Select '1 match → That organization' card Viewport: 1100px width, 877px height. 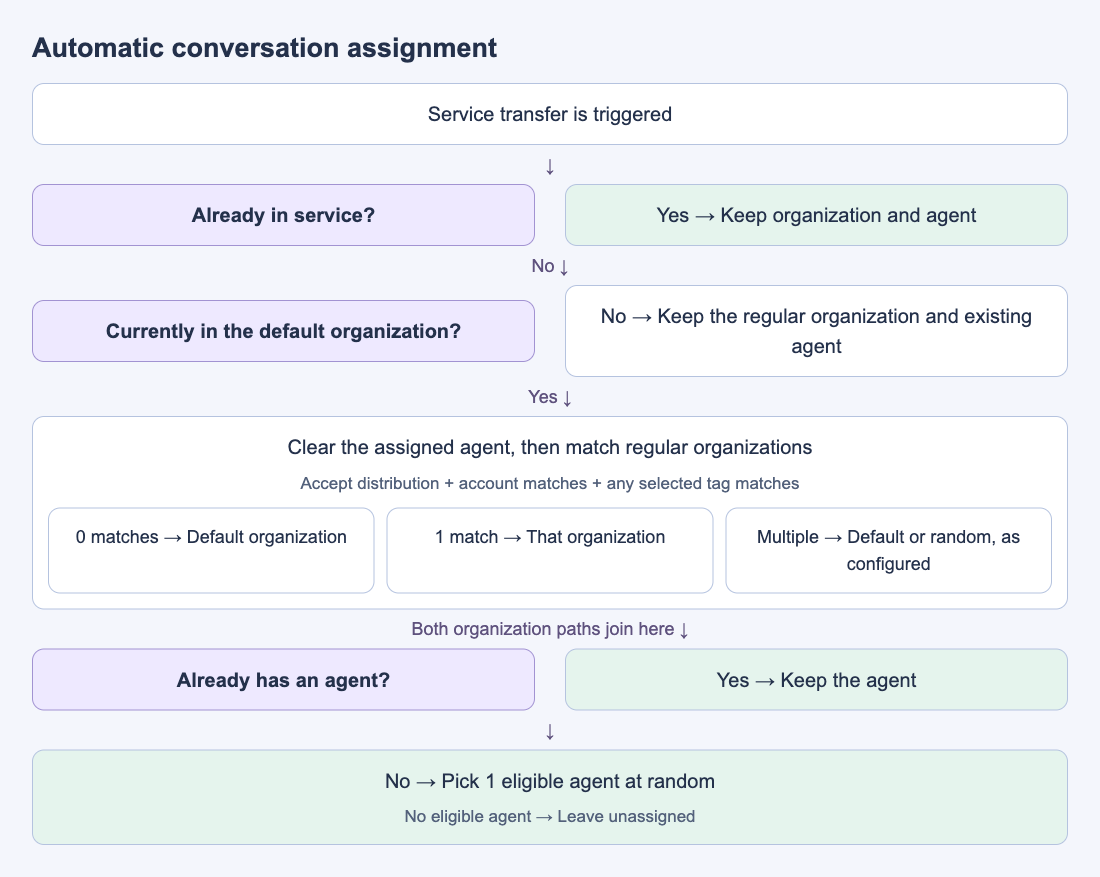pyautogui.click(x=550, y=551)
